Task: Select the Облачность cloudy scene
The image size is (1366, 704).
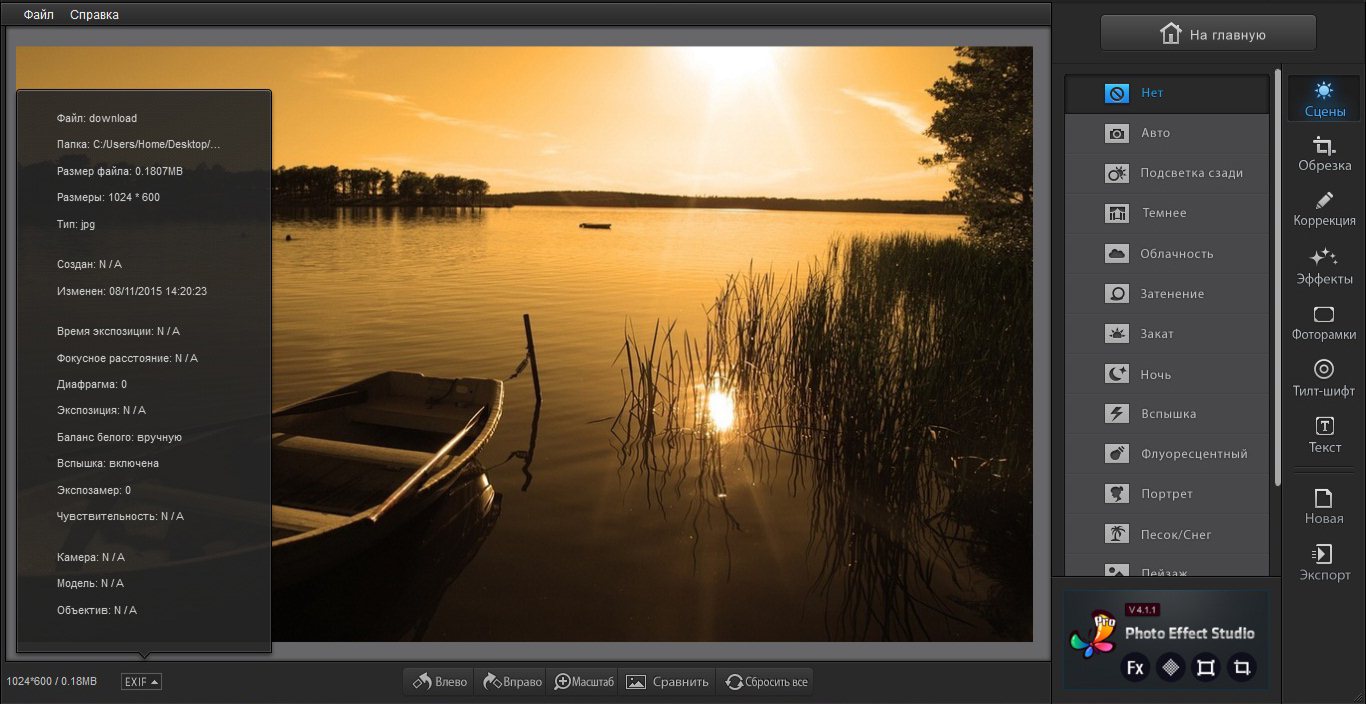Action: (x=1167, y=253)
